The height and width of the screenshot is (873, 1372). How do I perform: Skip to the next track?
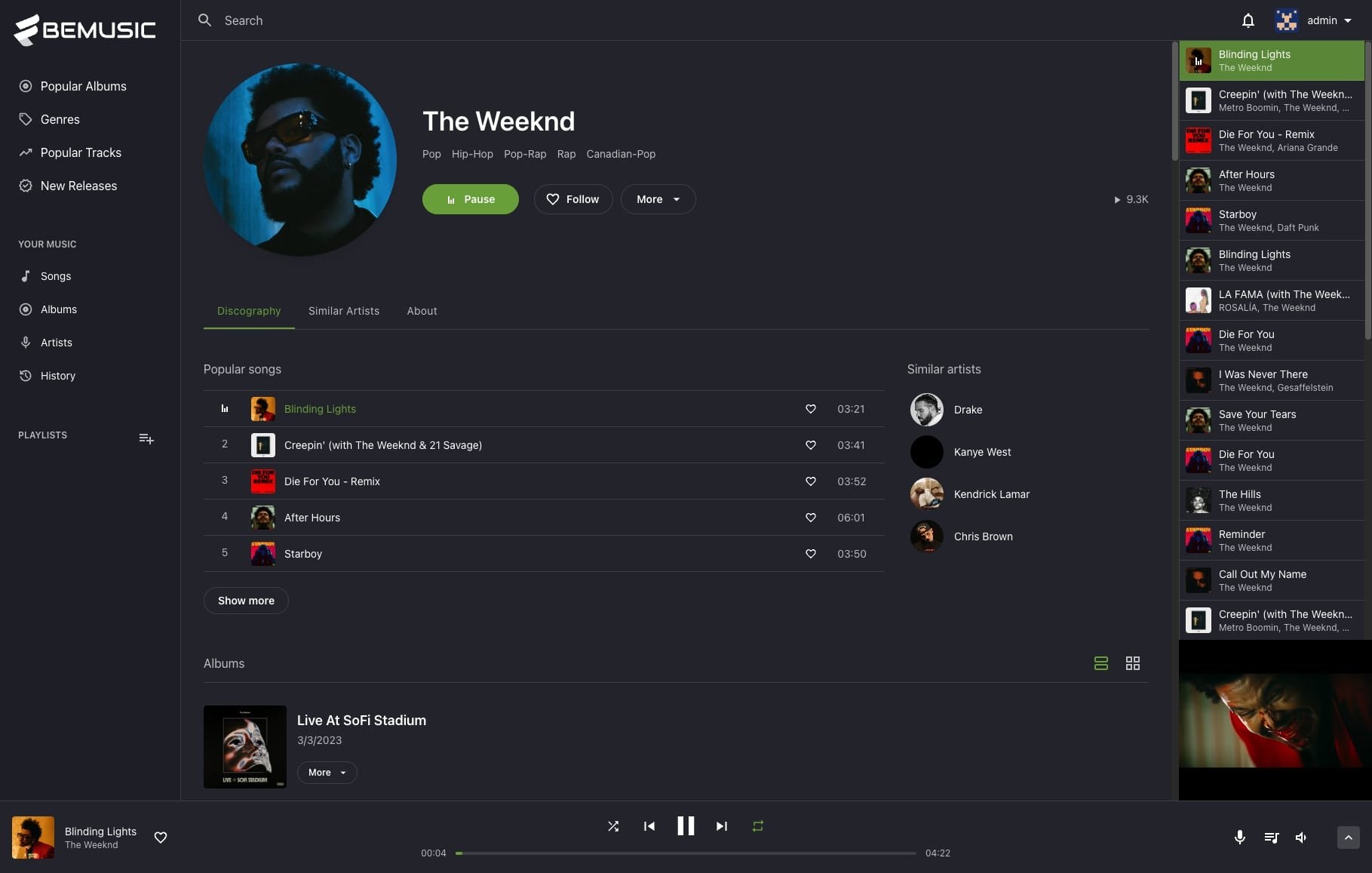point(722,826)
